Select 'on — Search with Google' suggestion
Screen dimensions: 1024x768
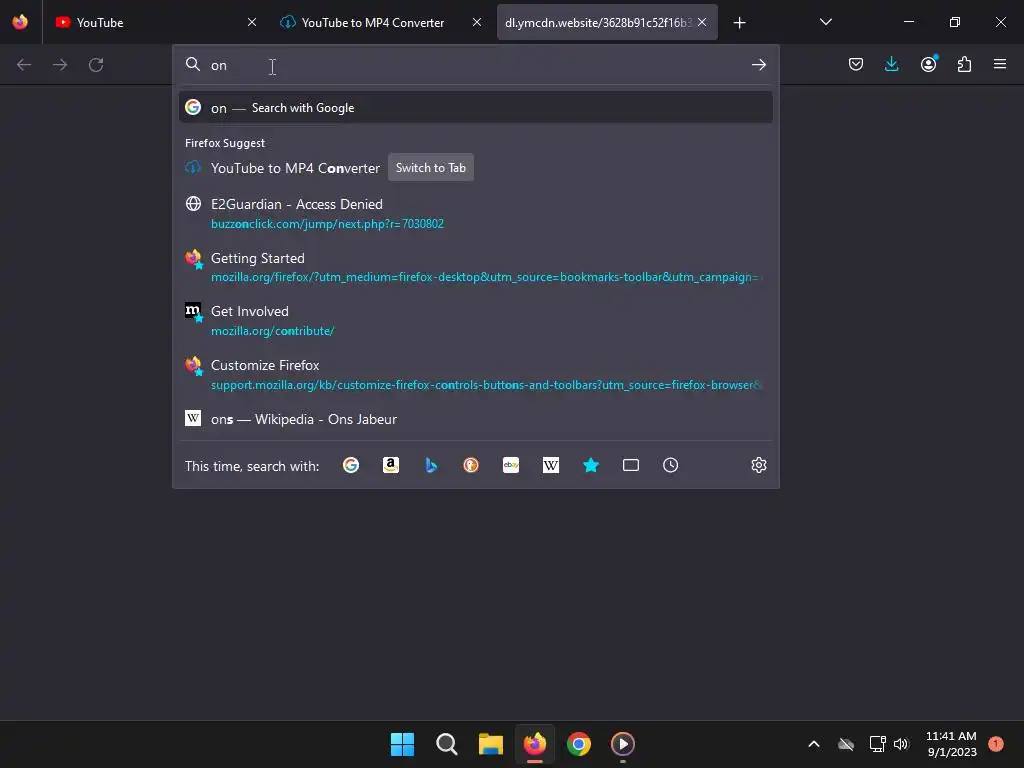(475, 108)
